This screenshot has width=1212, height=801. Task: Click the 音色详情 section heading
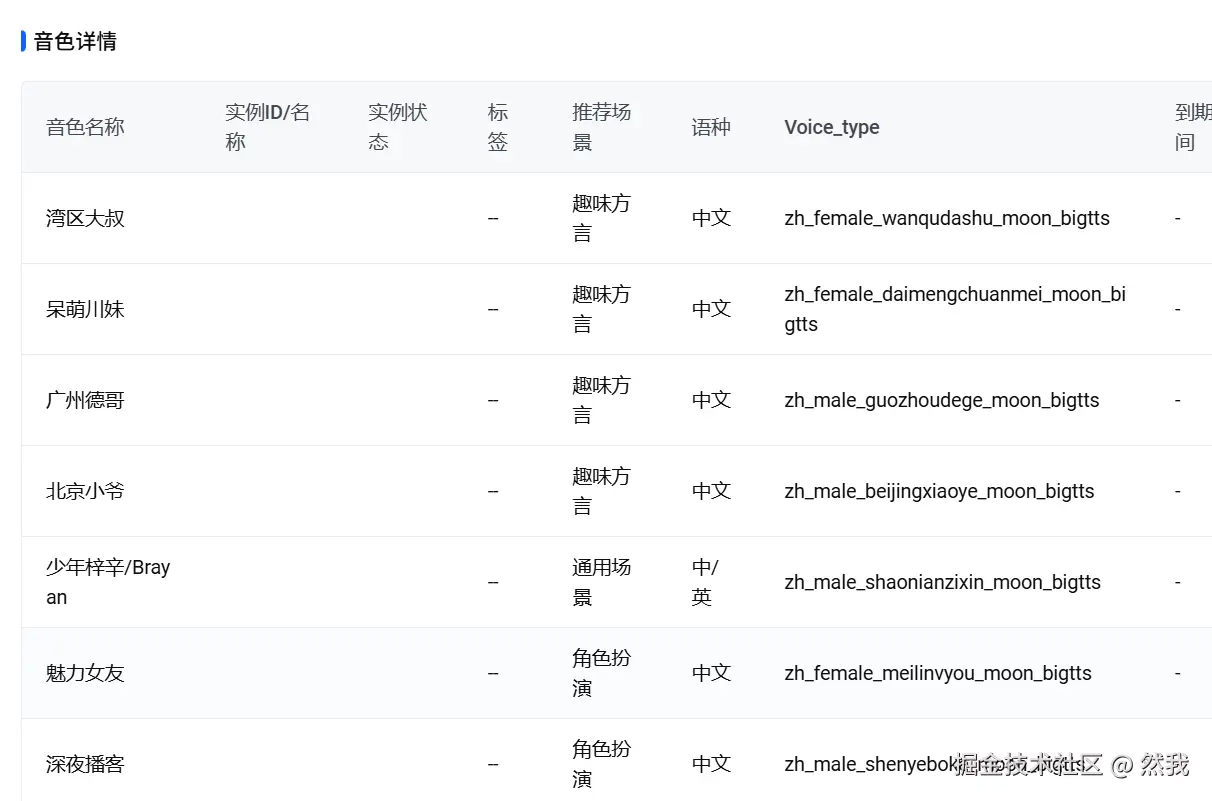75,41
